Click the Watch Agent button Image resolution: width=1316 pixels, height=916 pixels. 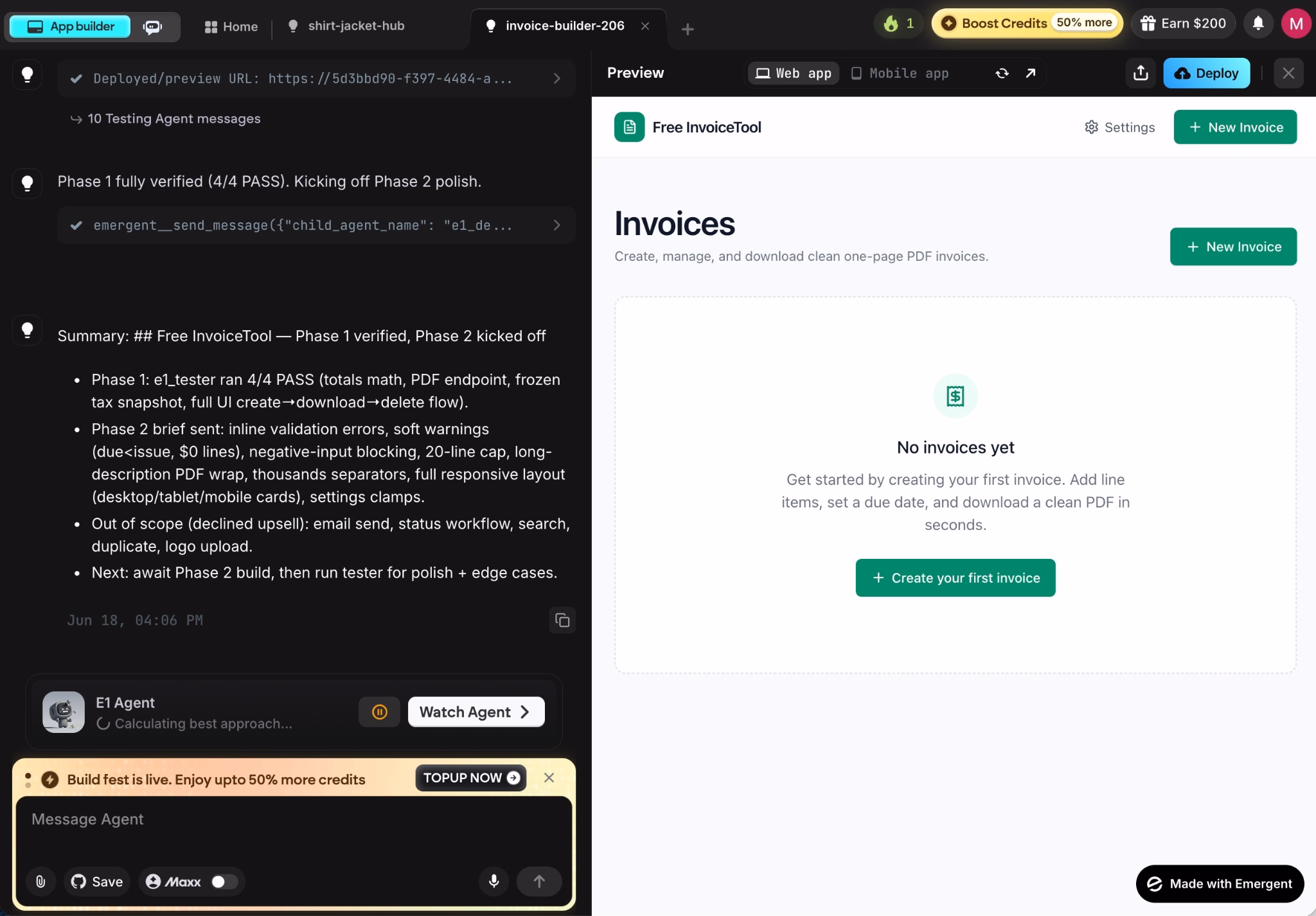coord(476,712)
